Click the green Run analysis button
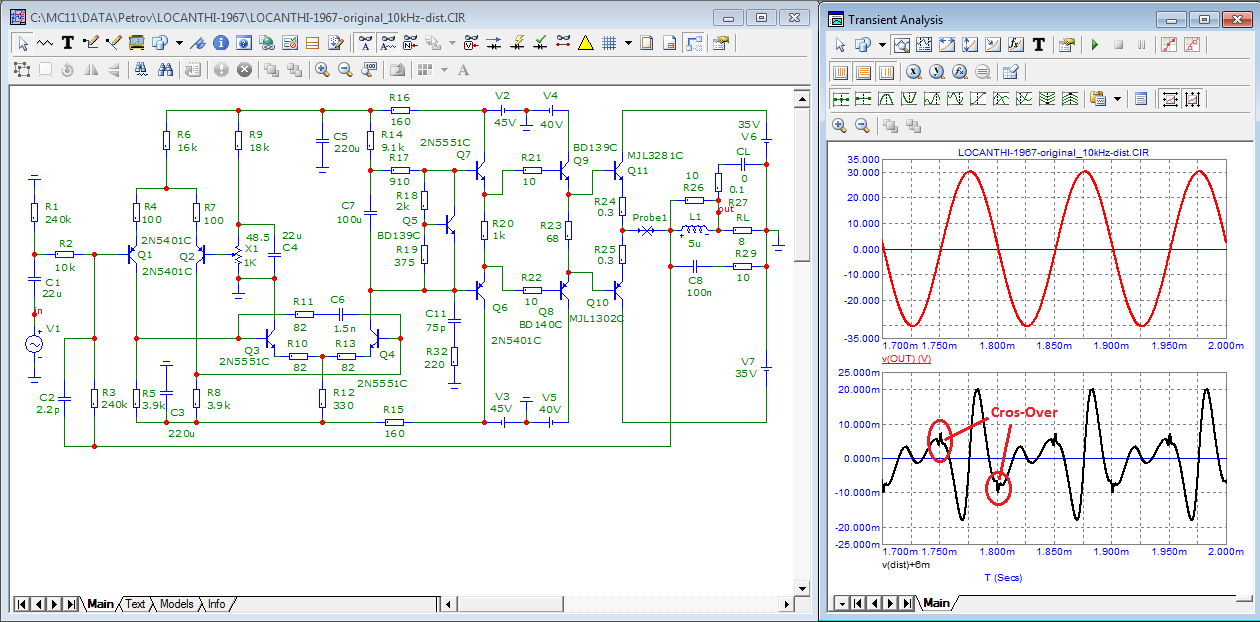1260x622 pixels. (1095, 45)
